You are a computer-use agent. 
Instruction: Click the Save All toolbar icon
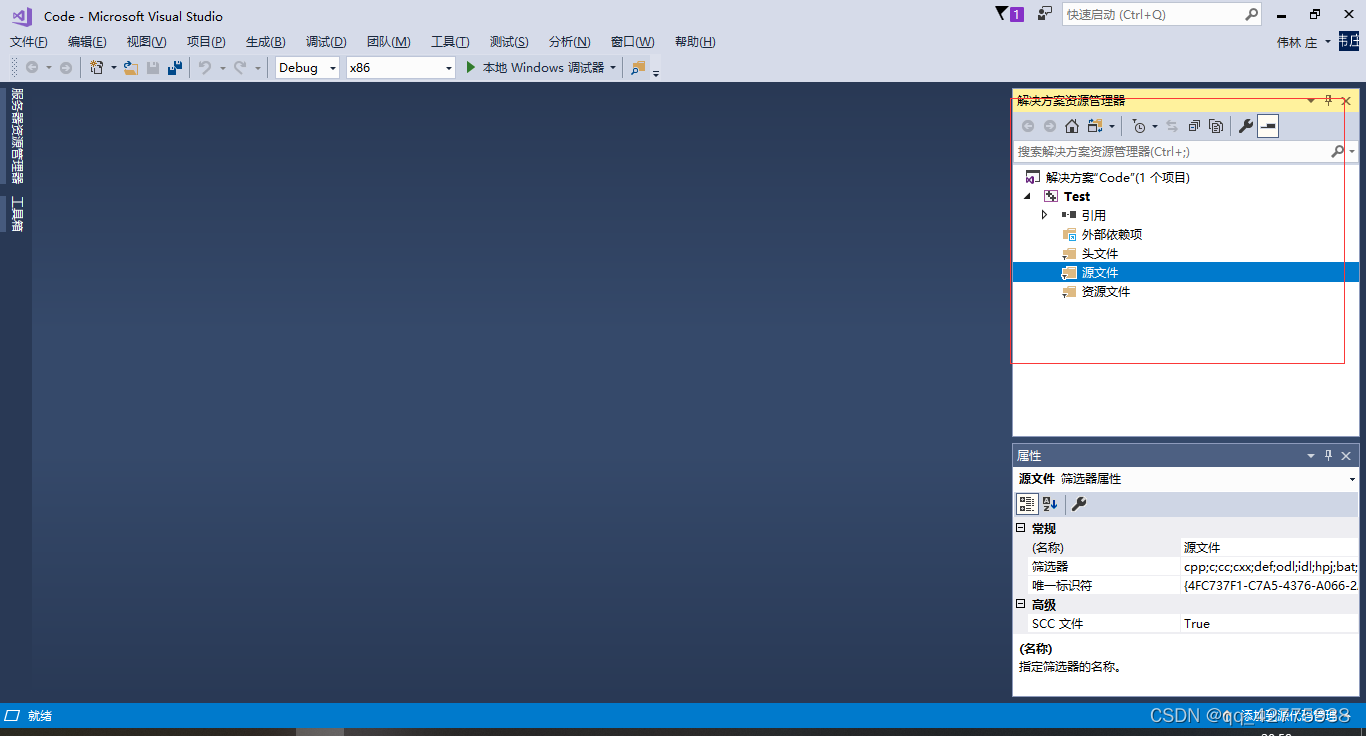pyautogui.click(x=175, y=68)
